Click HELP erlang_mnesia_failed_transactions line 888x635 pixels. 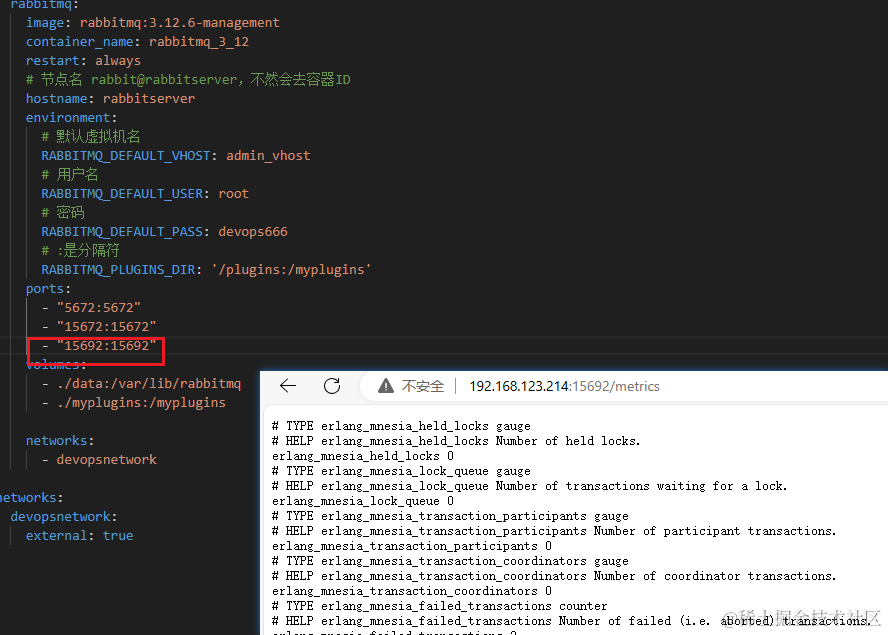[x=571, y=621]
